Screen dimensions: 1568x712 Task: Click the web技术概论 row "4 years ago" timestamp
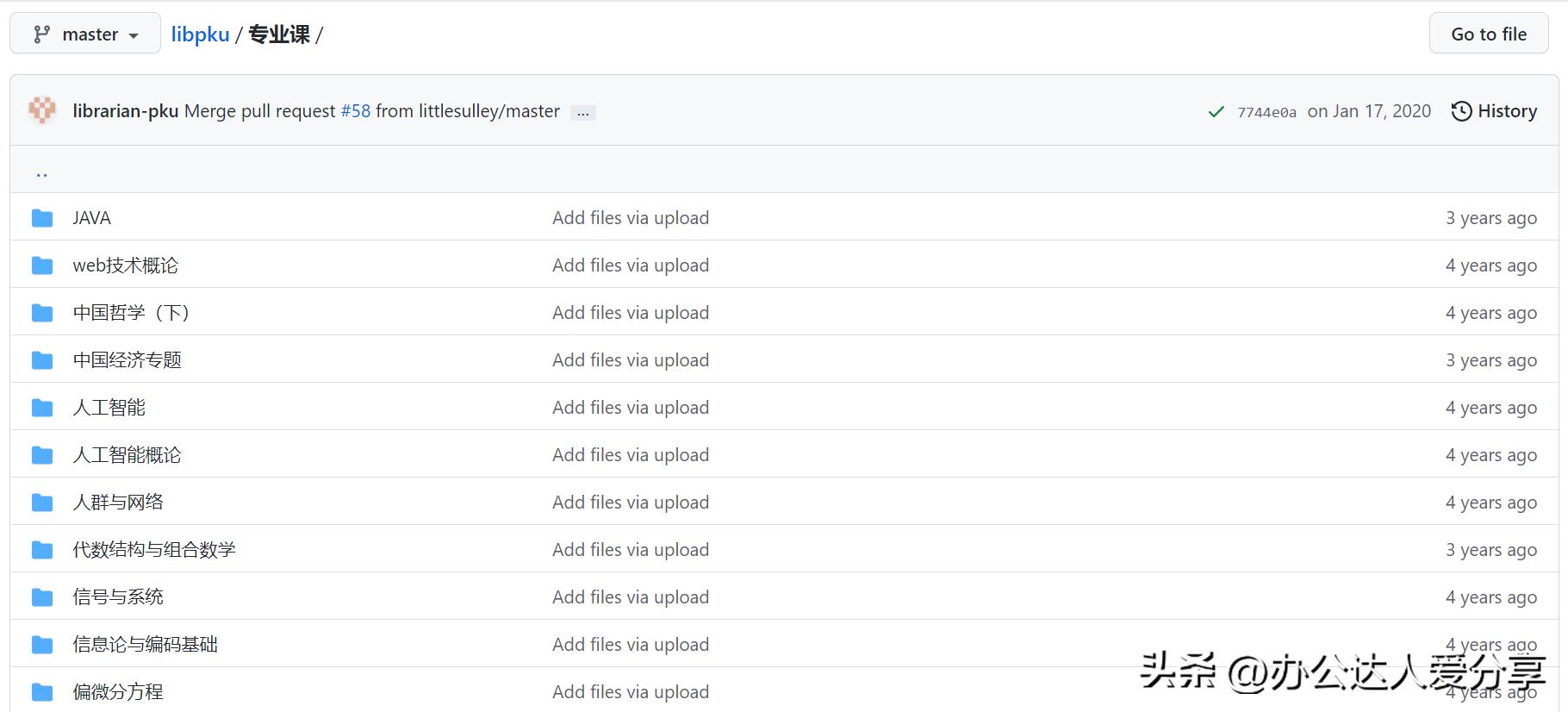pyautogui.click(x=1491, y=266)
